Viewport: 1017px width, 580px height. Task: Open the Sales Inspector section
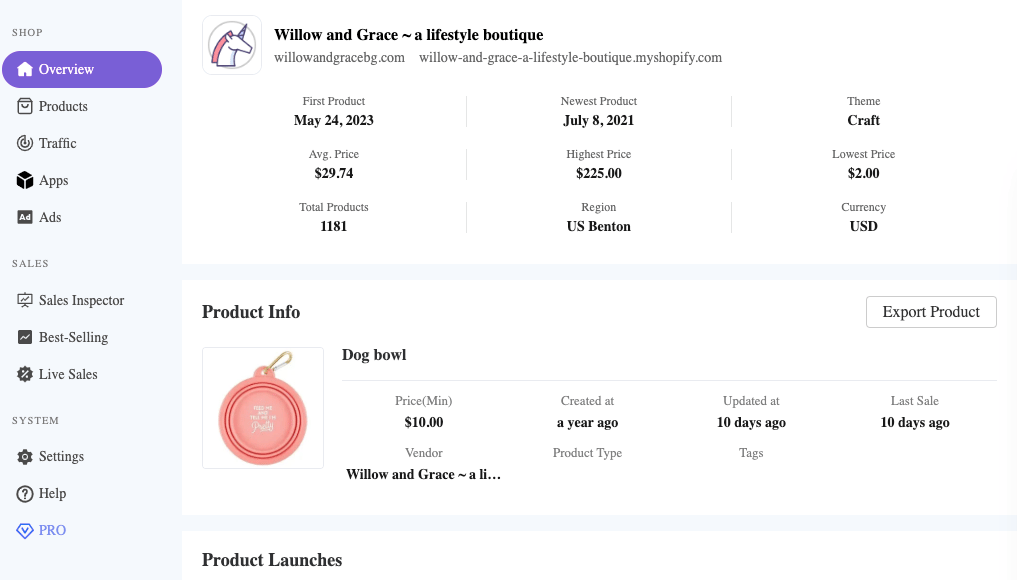82,300
